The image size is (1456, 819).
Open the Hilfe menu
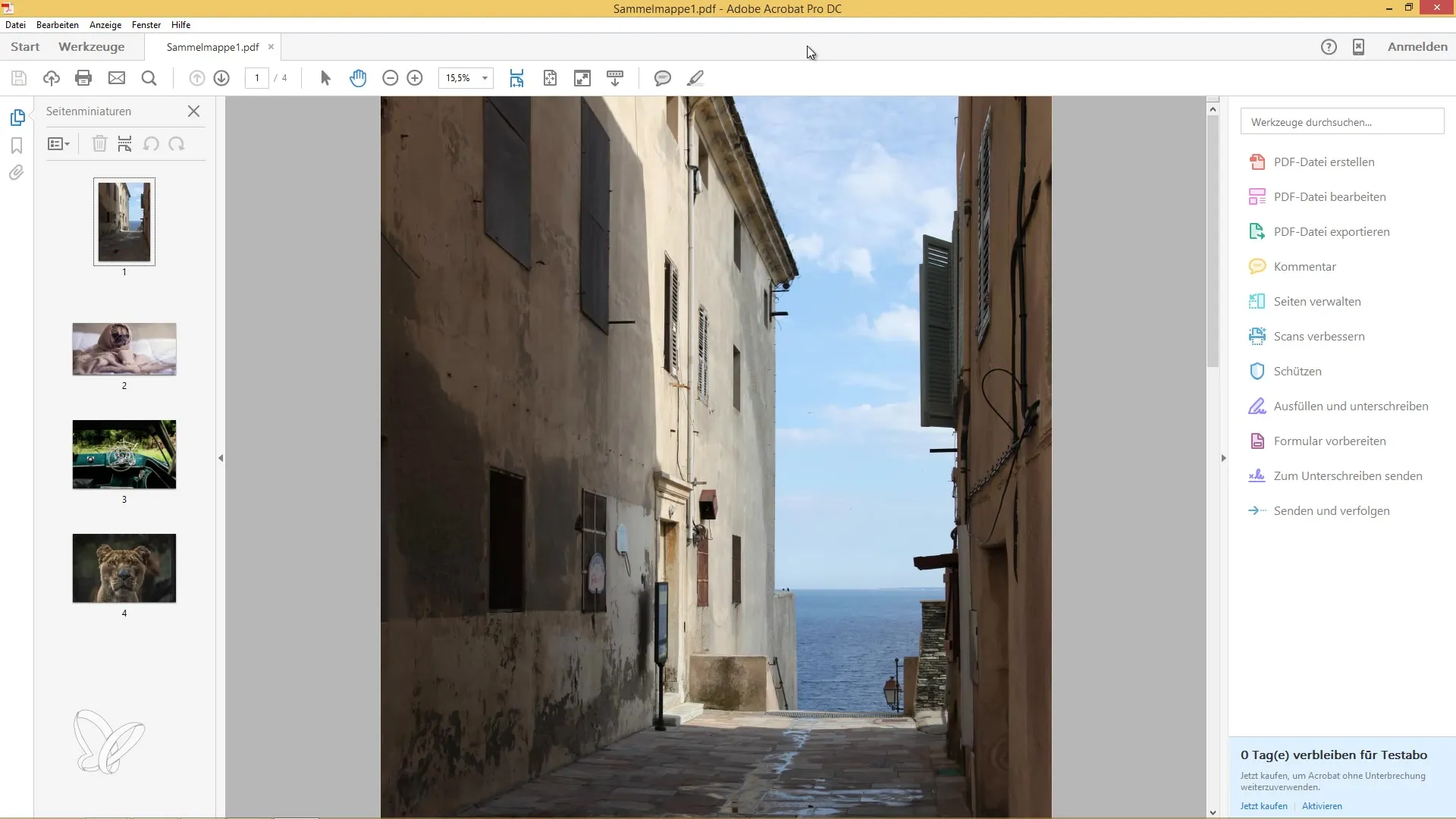coord(180,25)
